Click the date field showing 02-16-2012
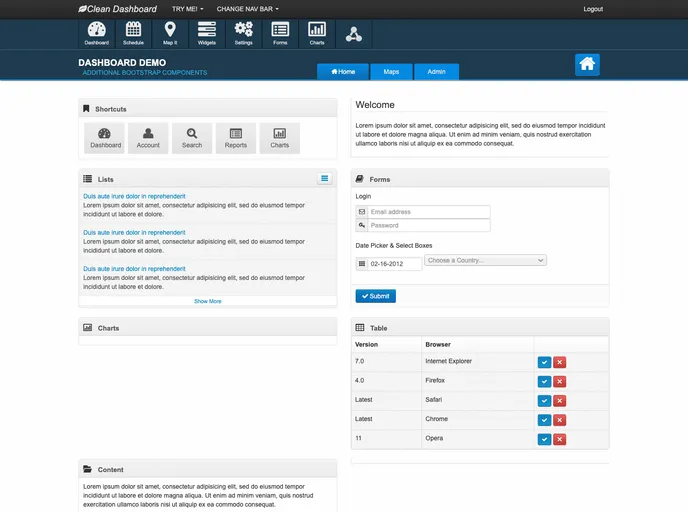This screenshot has width=688, height=512. (x=394, y=264)
